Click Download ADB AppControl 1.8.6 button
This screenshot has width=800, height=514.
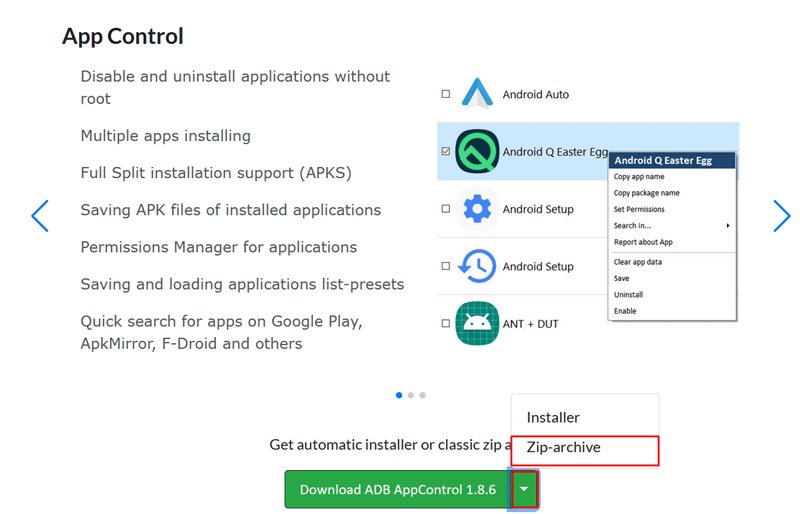point(397,489)
